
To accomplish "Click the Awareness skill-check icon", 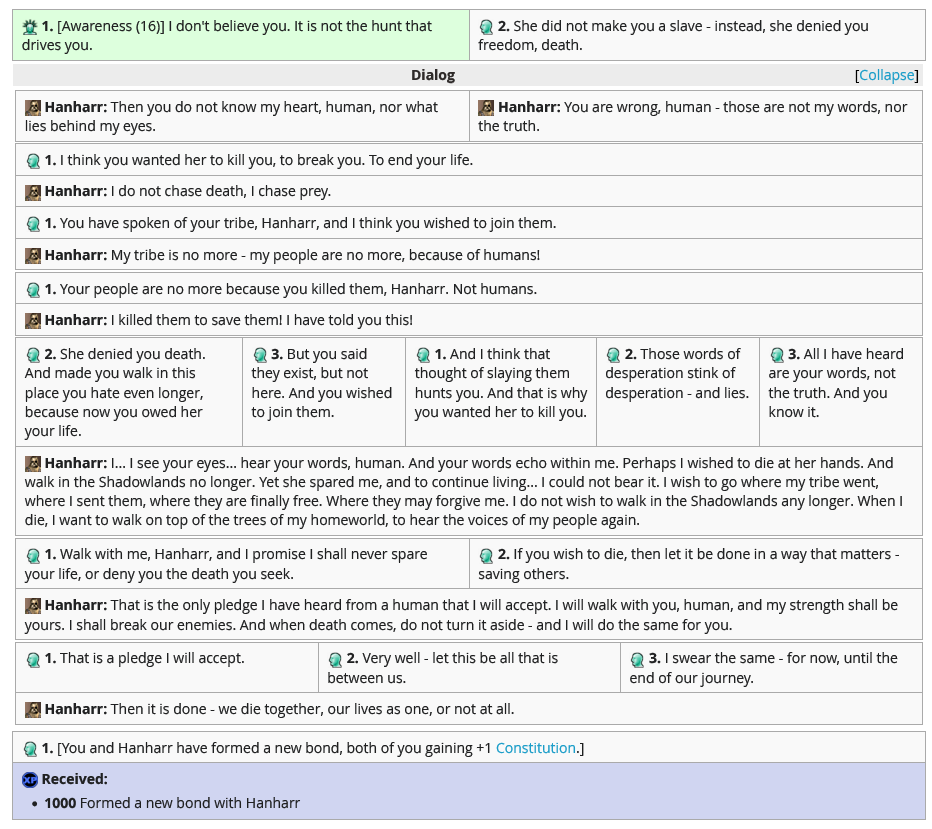I will 30,27.
